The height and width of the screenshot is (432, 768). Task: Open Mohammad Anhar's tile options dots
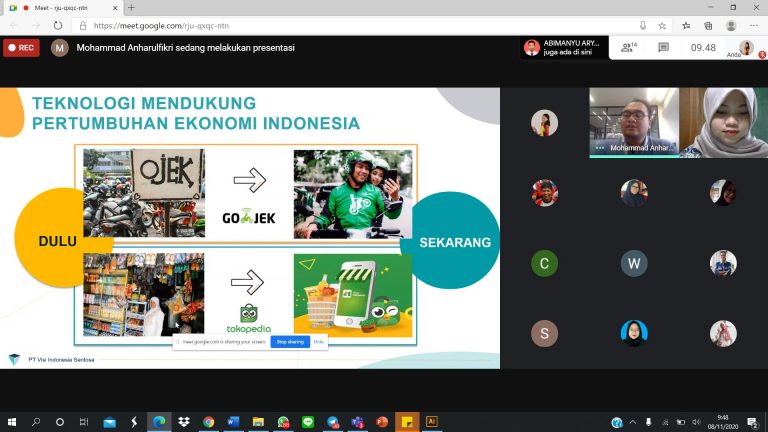pyautogui.click(x=600, y=147)
